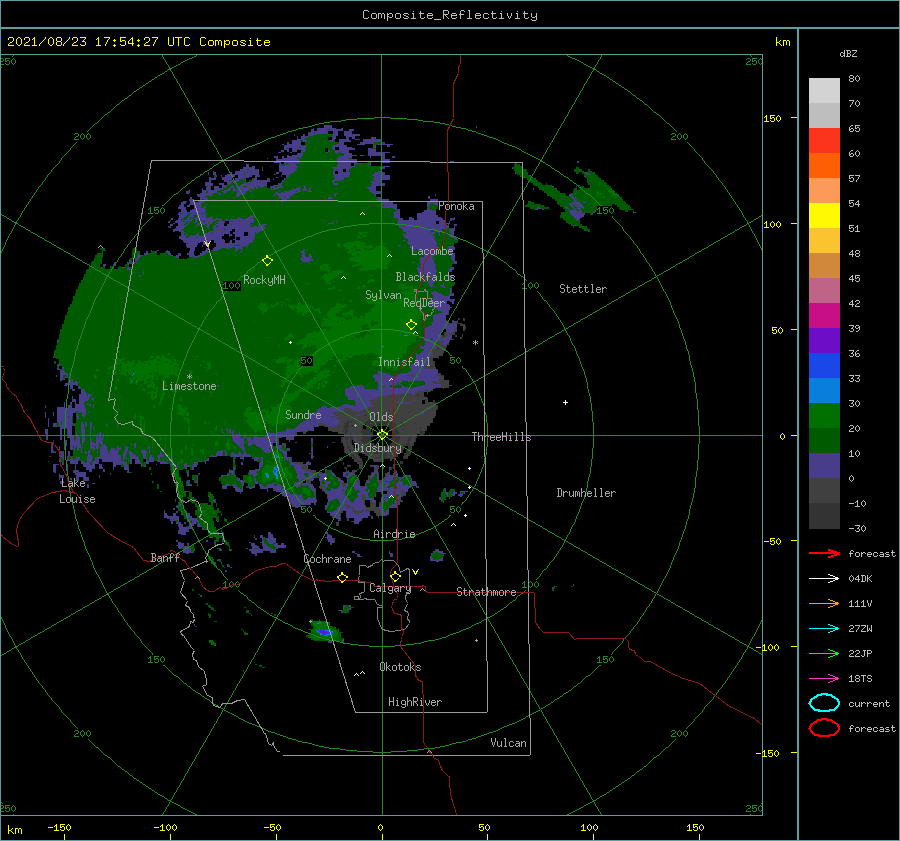Click the 2021/08/23 17:54:27 UTC timestamp
Image resolution: width=900 pixels, height=841 pixels.
coord(138,41)
